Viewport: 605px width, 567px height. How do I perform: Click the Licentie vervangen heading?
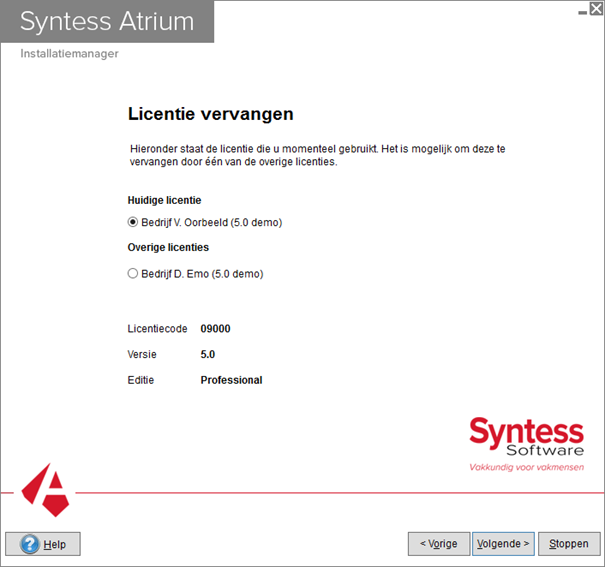pyautogui.click(x=211, y=114)
